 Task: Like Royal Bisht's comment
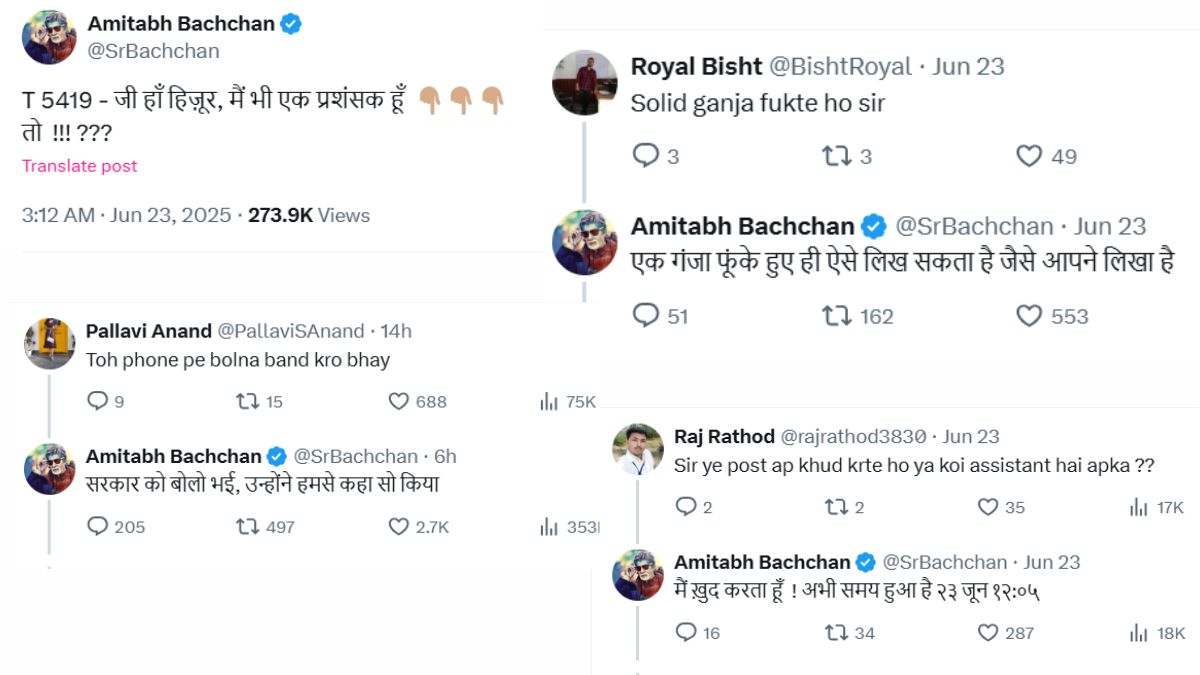(x=1029, y=156)
